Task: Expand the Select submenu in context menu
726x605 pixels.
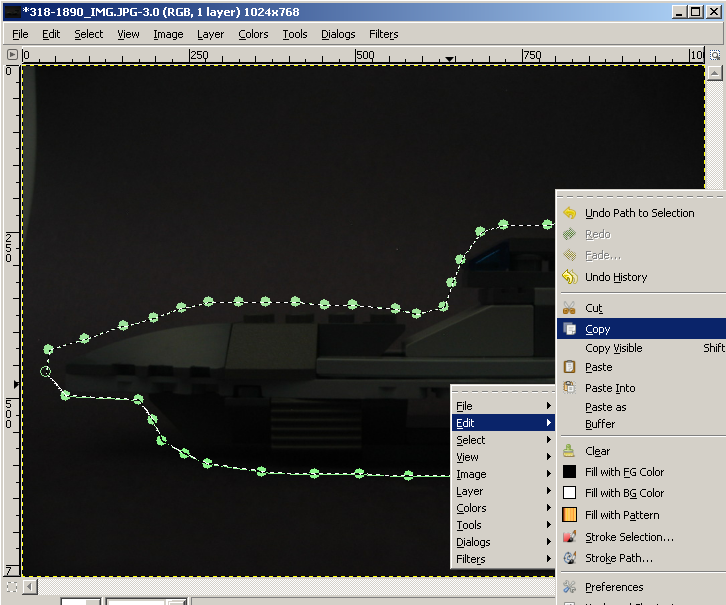Action: [x=502, y=440]
